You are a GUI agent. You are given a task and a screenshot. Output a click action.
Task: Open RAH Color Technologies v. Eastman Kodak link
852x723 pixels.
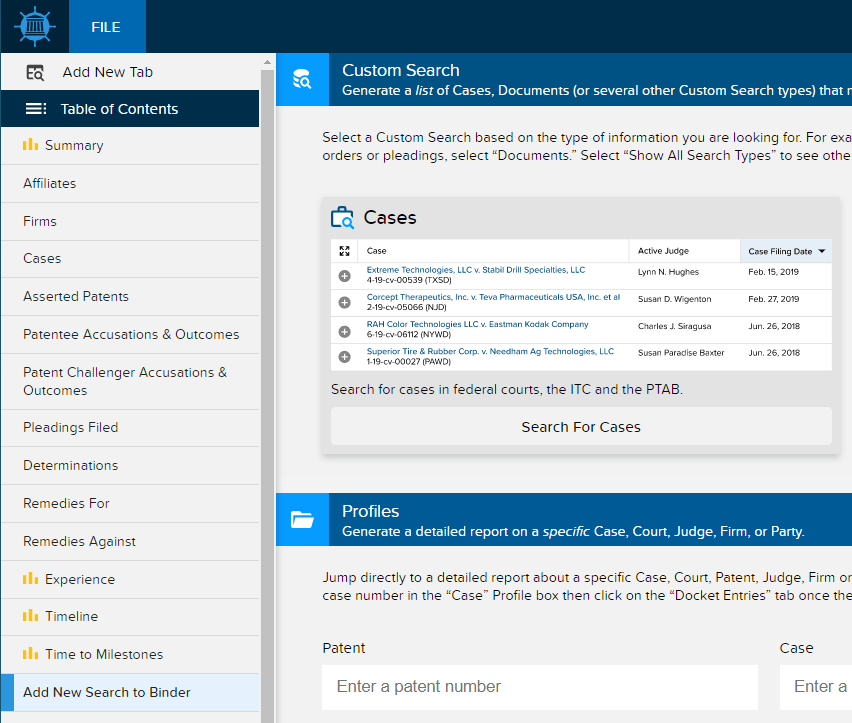(477, 324)
